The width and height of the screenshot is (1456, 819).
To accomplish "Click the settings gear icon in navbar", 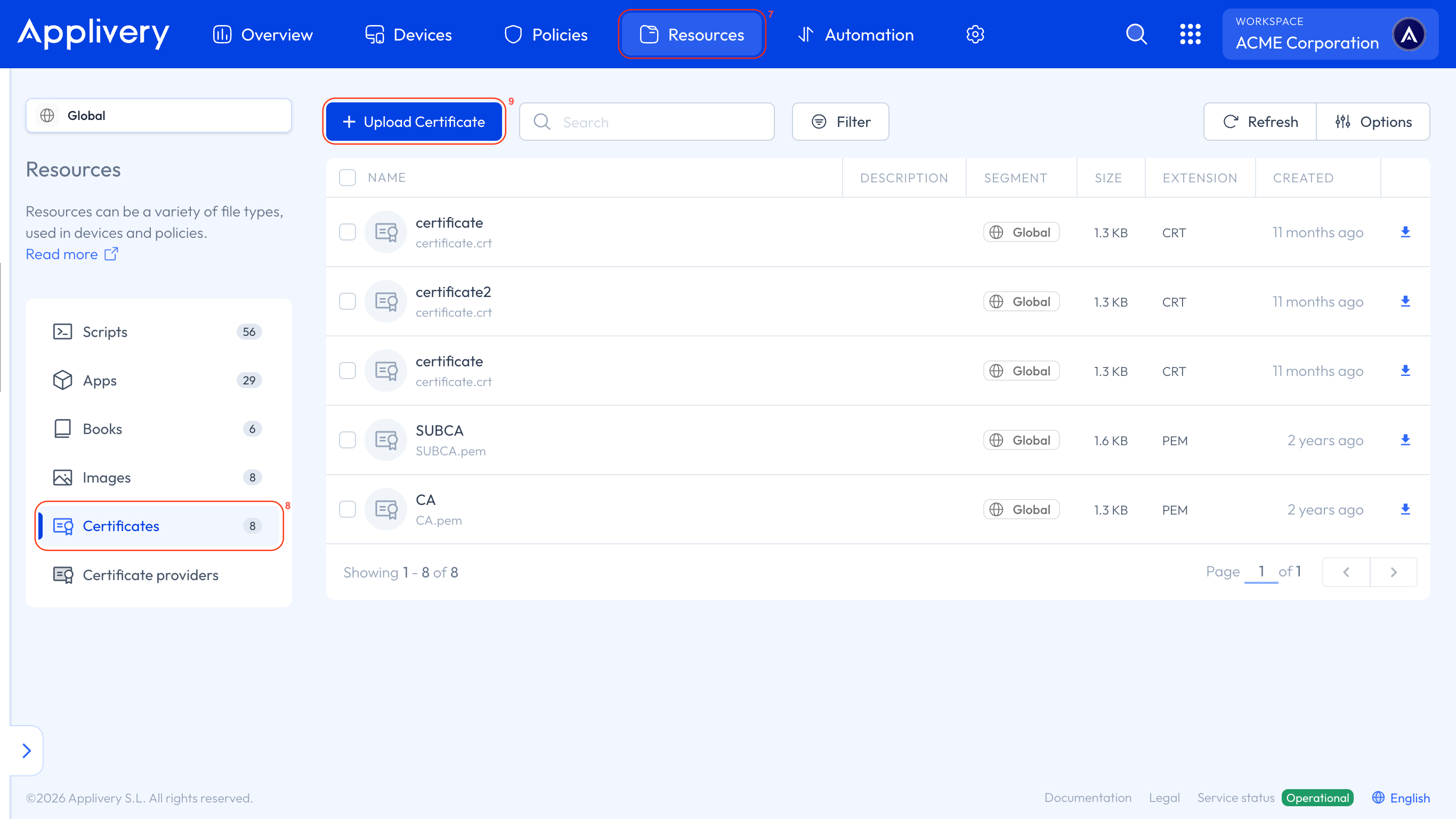I will [x=975, y=35].
